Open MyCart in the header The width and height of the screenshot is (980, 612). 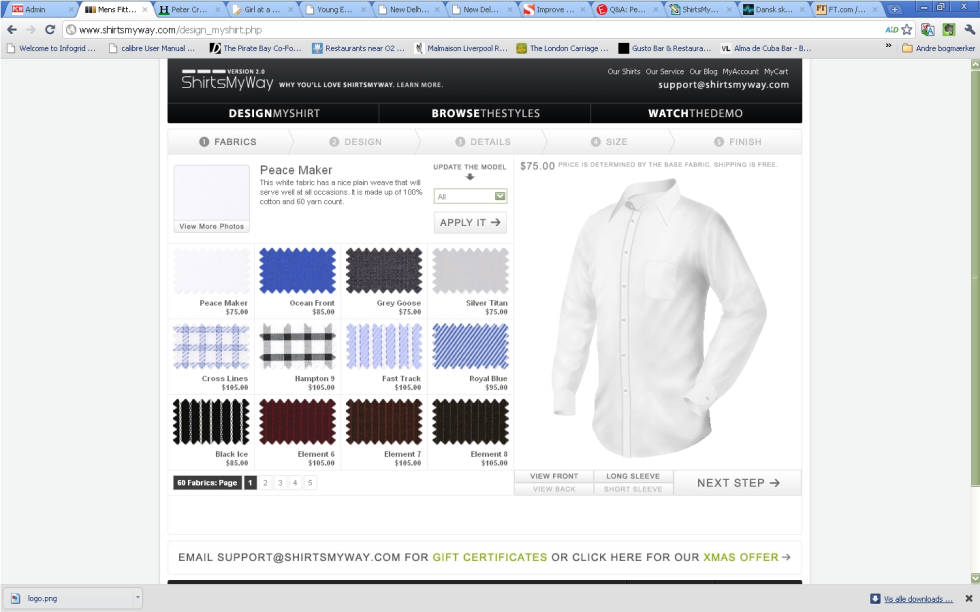click(776, 72)
